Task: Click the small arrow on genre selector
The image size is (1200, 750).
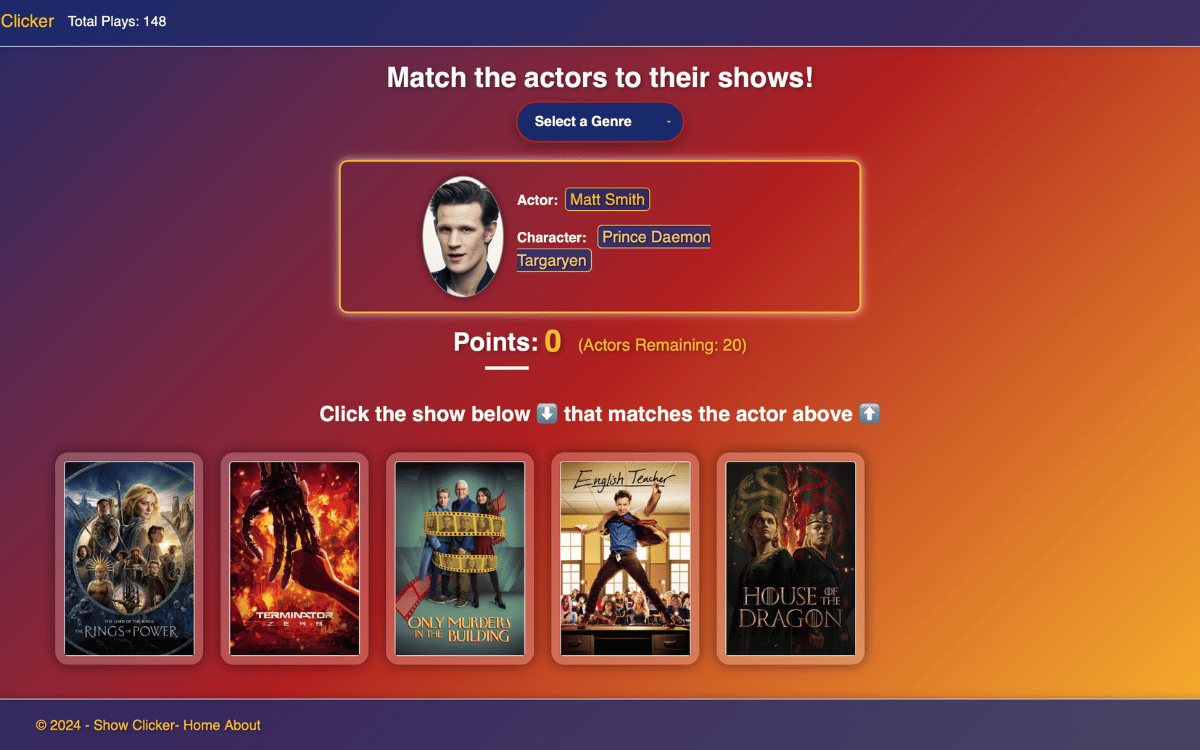Action: click(668, 122)
